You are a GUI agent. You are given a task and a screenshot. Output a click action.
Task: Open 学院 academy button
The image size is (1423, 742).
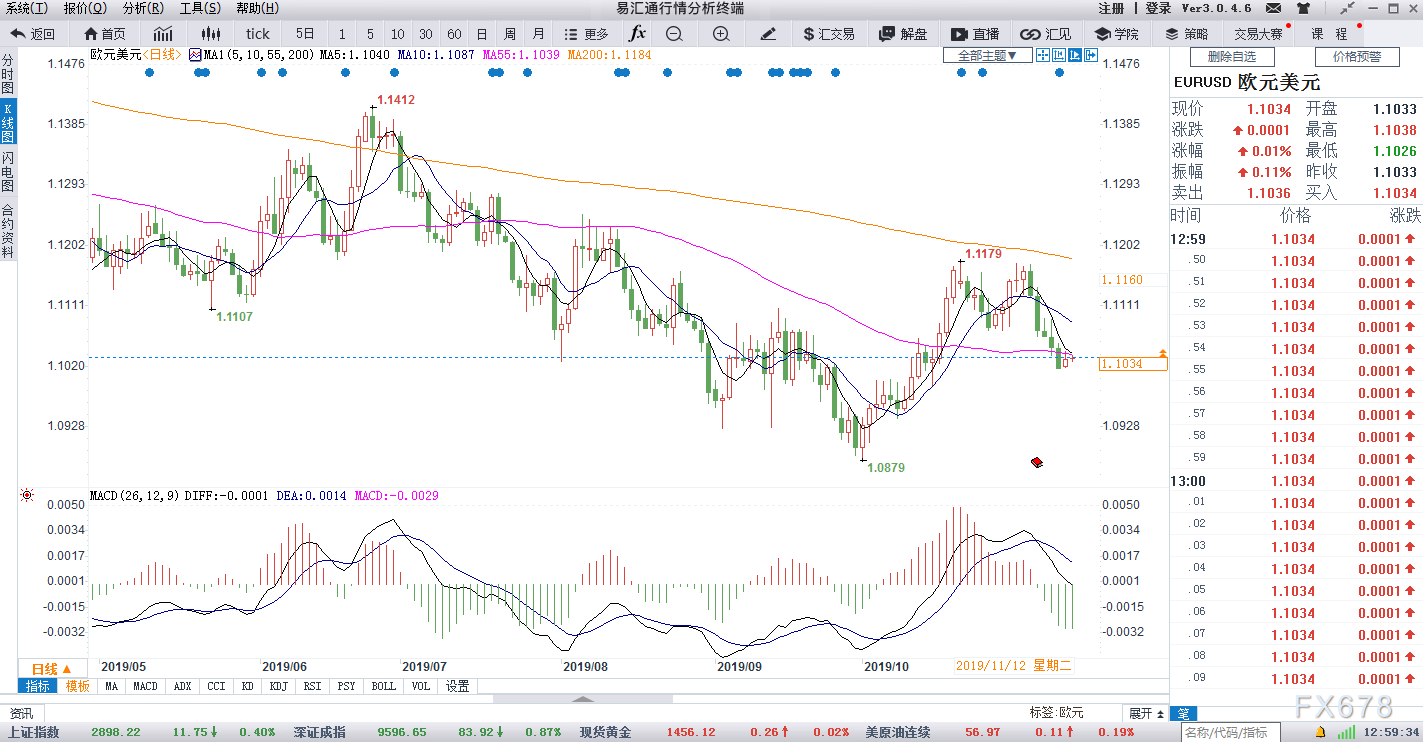tap(1117, 33)
